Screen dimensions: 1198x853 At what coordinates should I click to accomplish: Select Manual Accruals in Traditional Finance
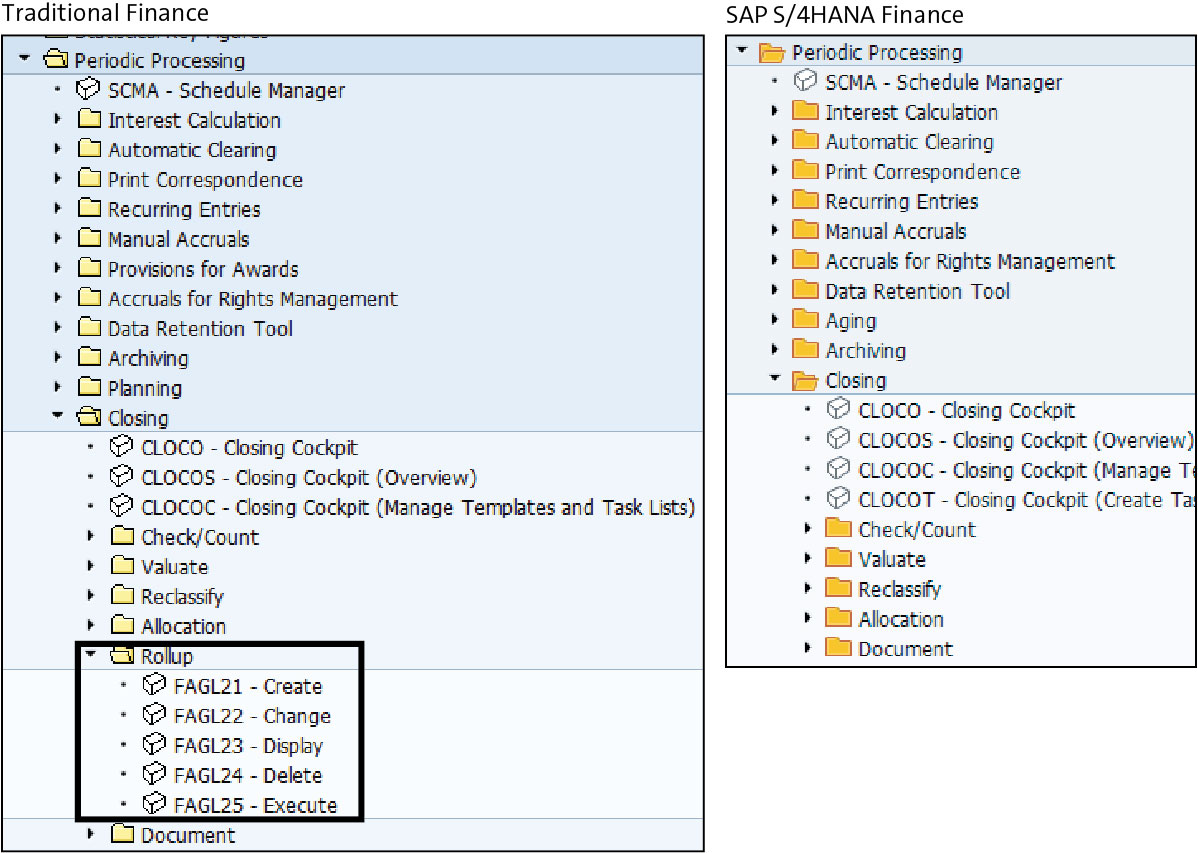coord(179,239)
